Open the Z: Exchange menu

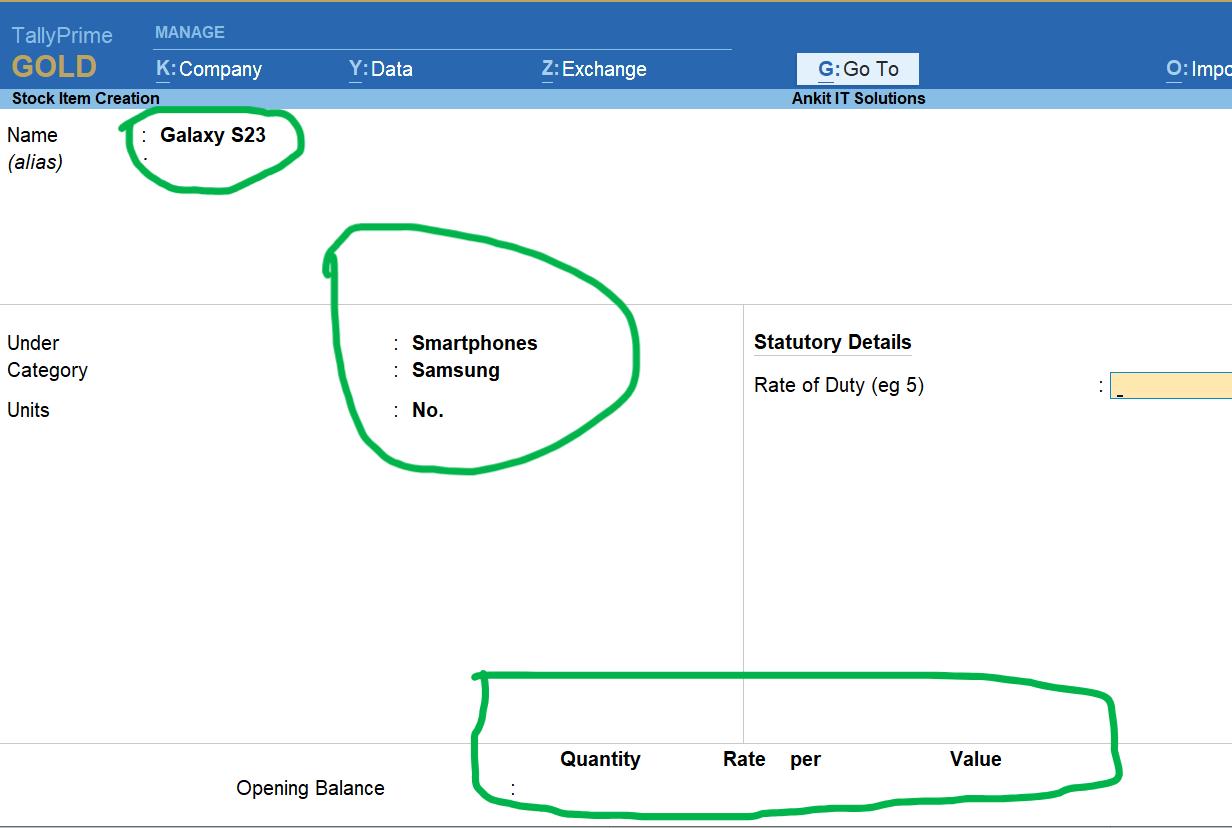(594, 69)
